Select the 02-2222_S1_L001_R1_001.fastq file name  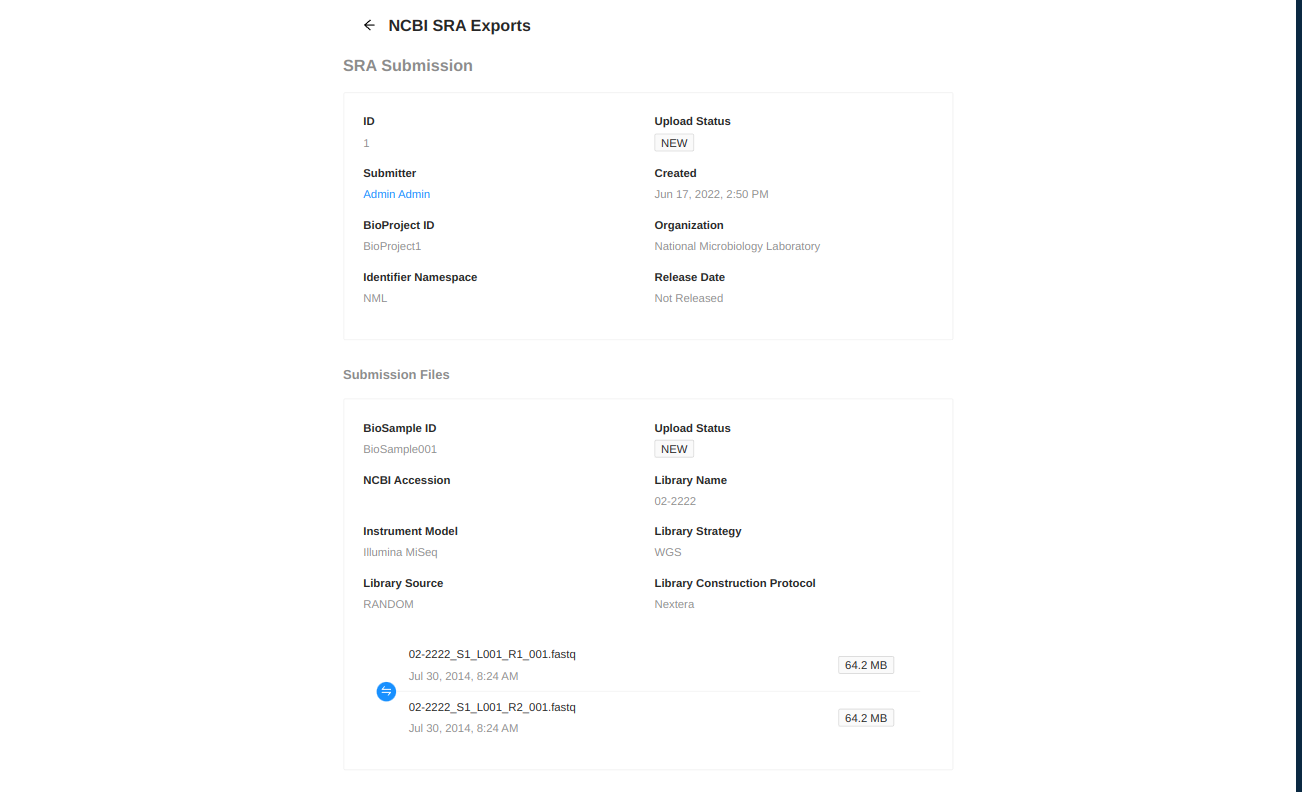point(492,654)
